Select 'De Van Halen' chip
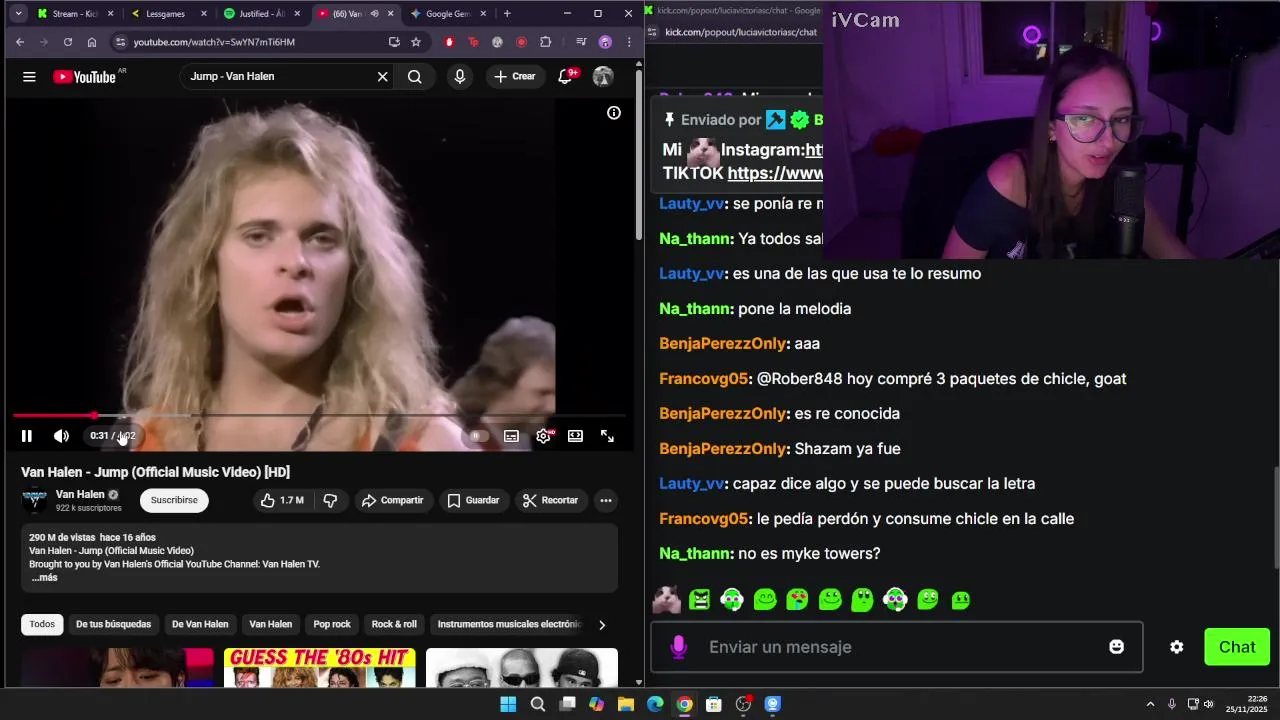This screenshot has width=1280, height=720. point(200,624)
